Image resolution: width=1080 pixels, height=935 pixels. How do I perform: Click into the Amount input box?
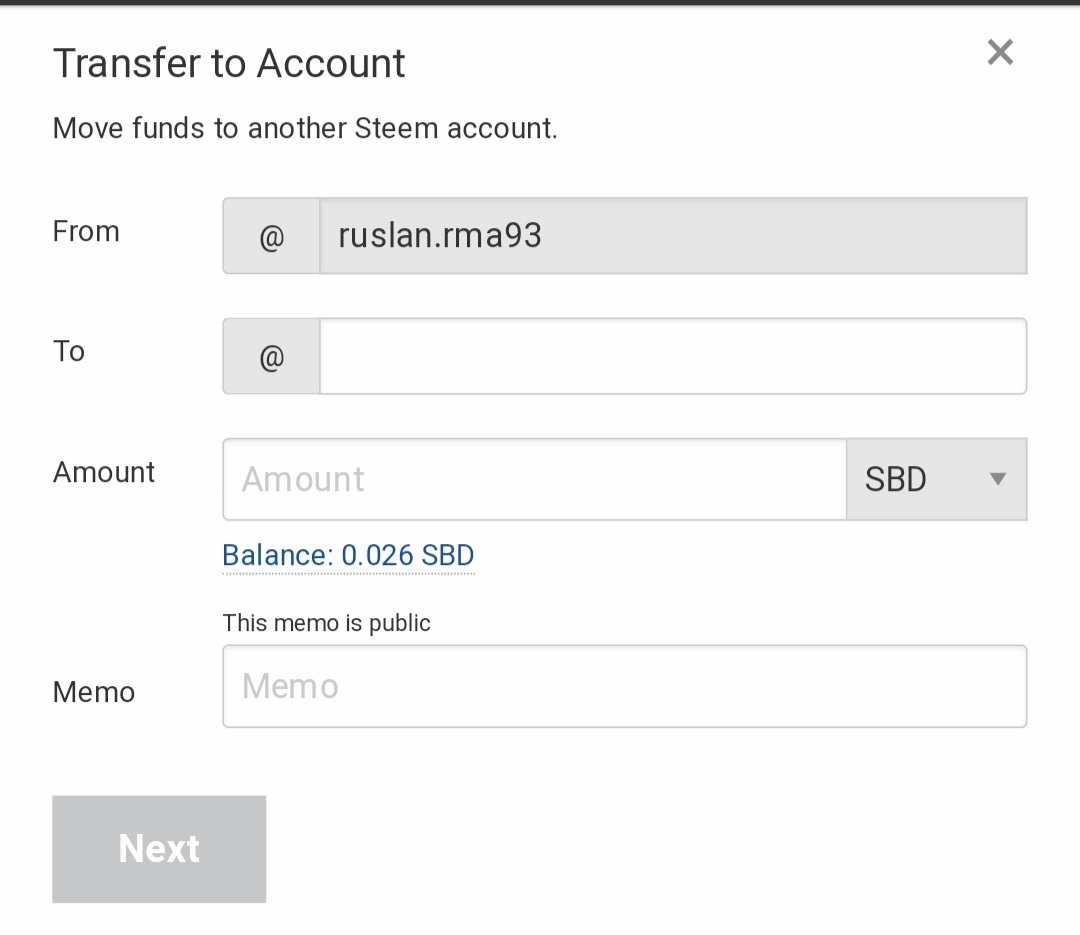[x=534, y=479]
